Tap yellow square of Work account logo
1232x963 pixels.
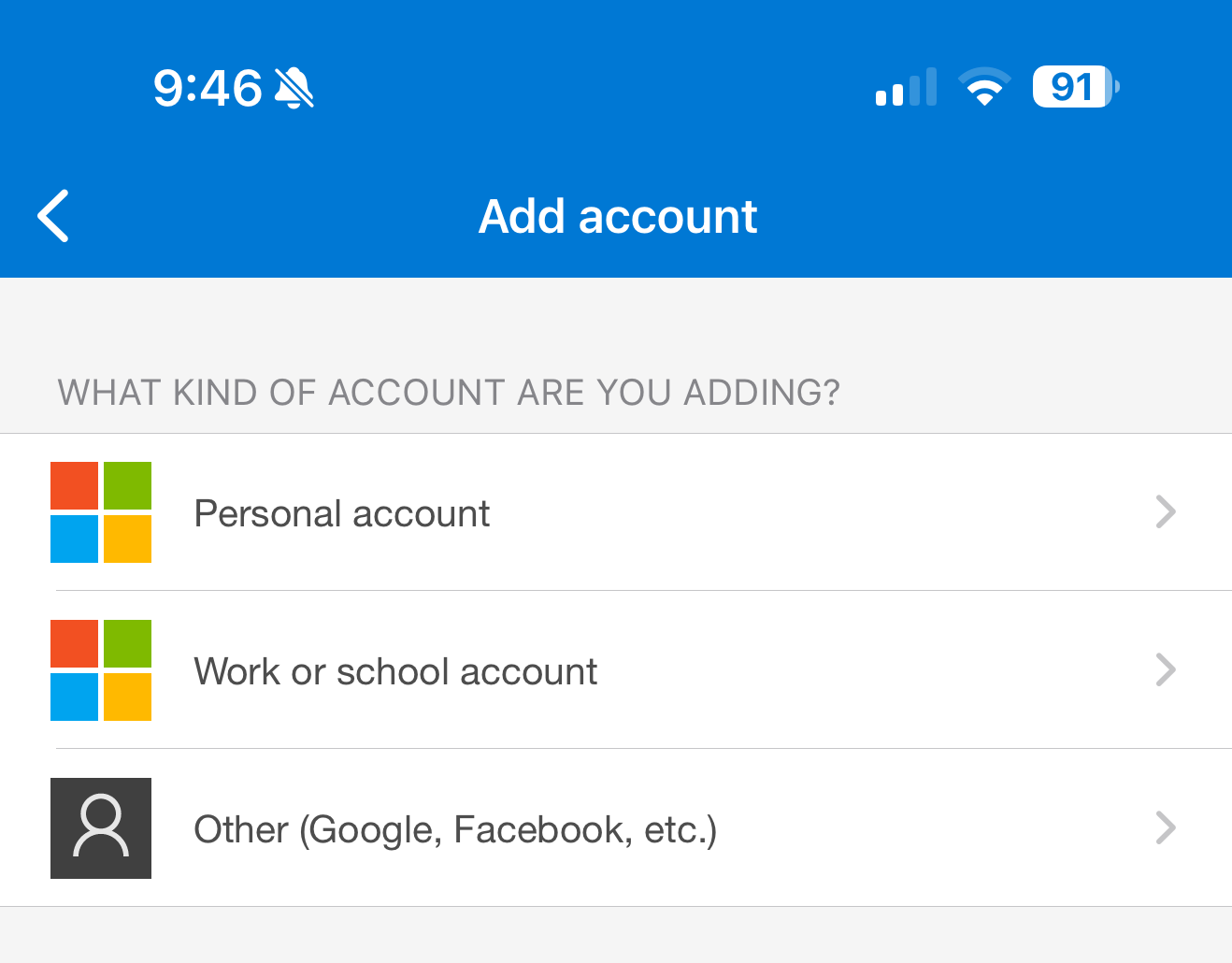127,697
